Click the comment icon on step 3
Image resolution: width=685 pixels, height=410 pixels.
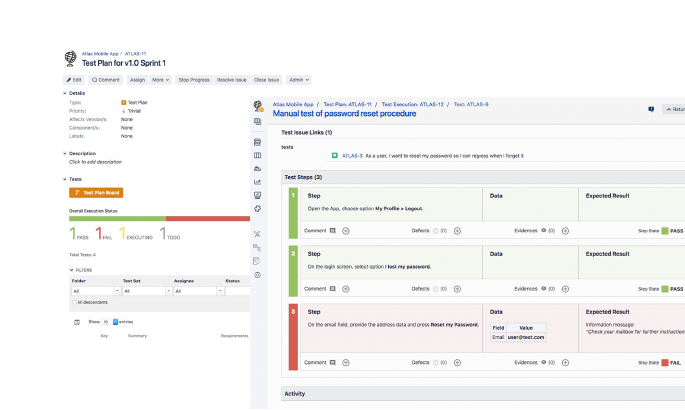[333, 362]
